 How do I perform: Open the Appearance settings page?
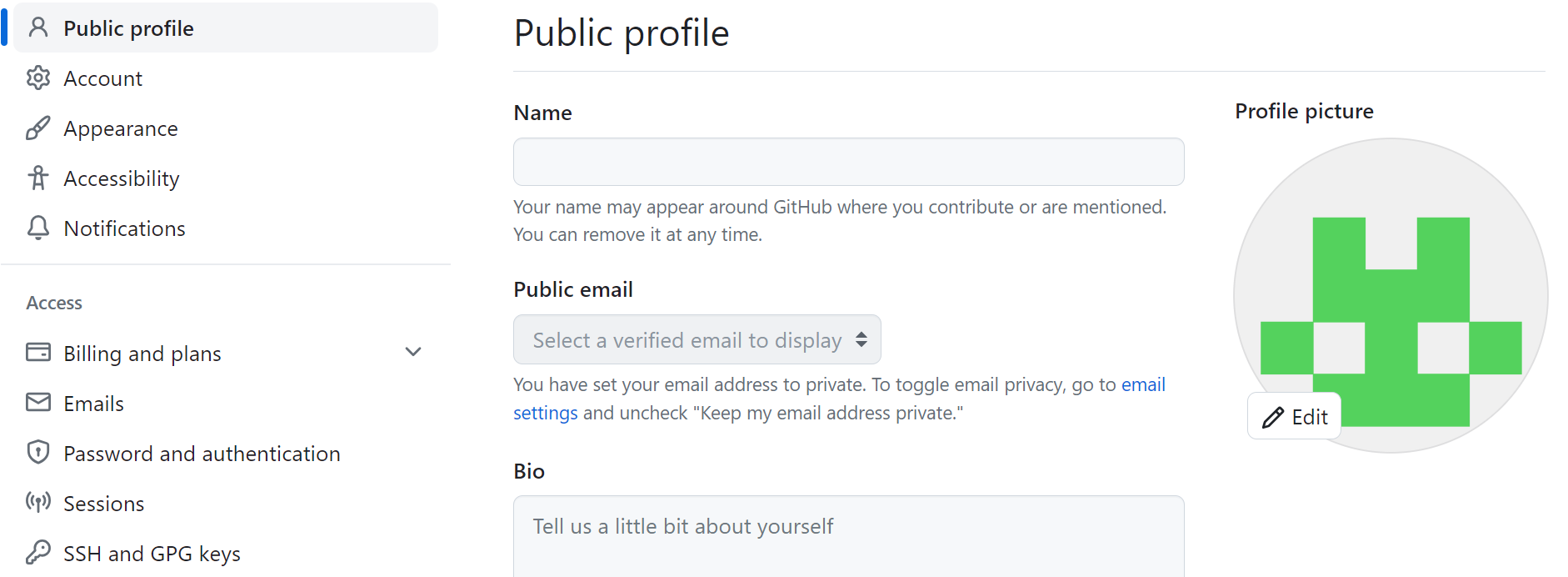pos(121,128)
